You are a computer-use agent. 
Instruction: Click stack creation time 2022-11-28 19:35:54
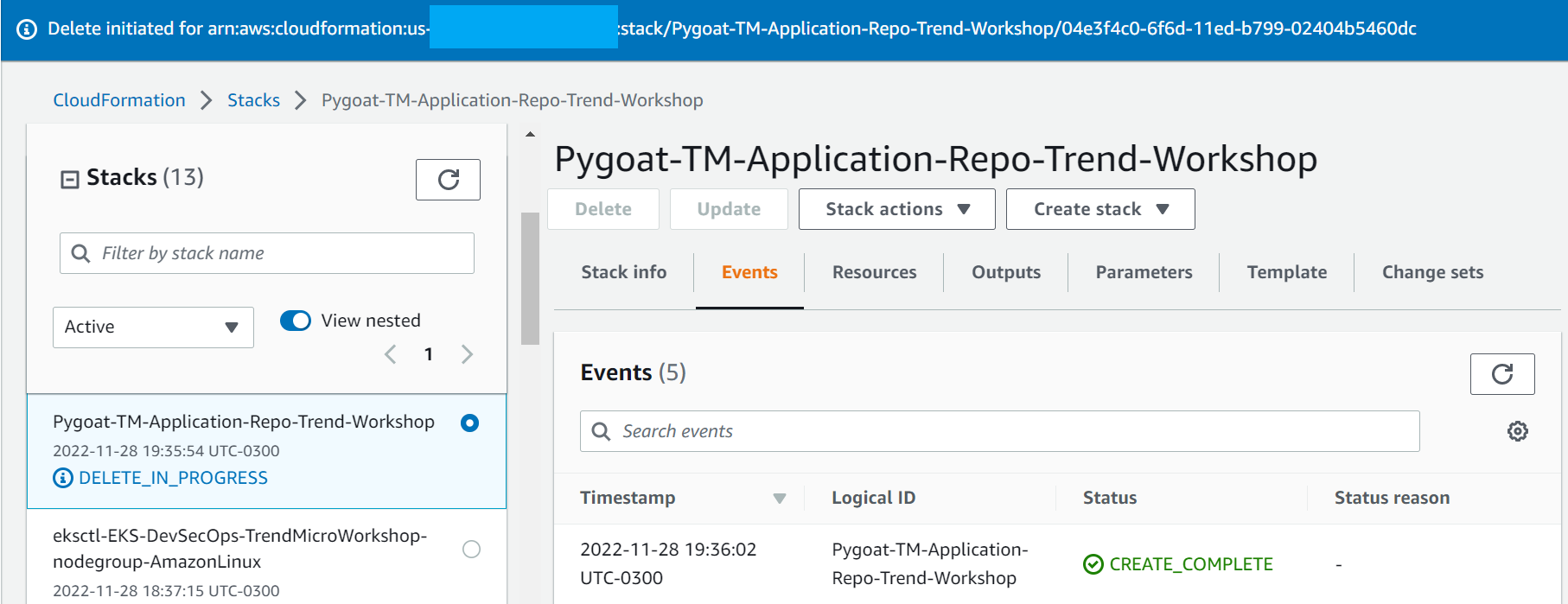pyautogui.click(x=166, y=451)
